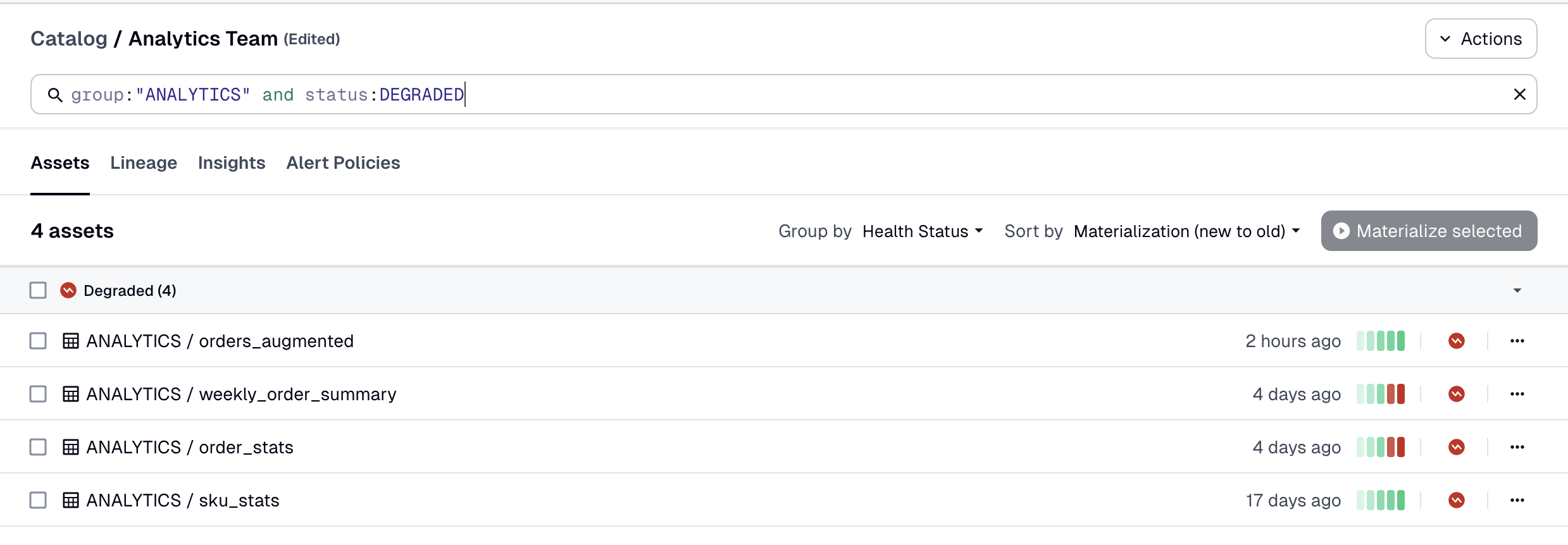Open the Actions dropdown menu

[x=1481, y=38]
